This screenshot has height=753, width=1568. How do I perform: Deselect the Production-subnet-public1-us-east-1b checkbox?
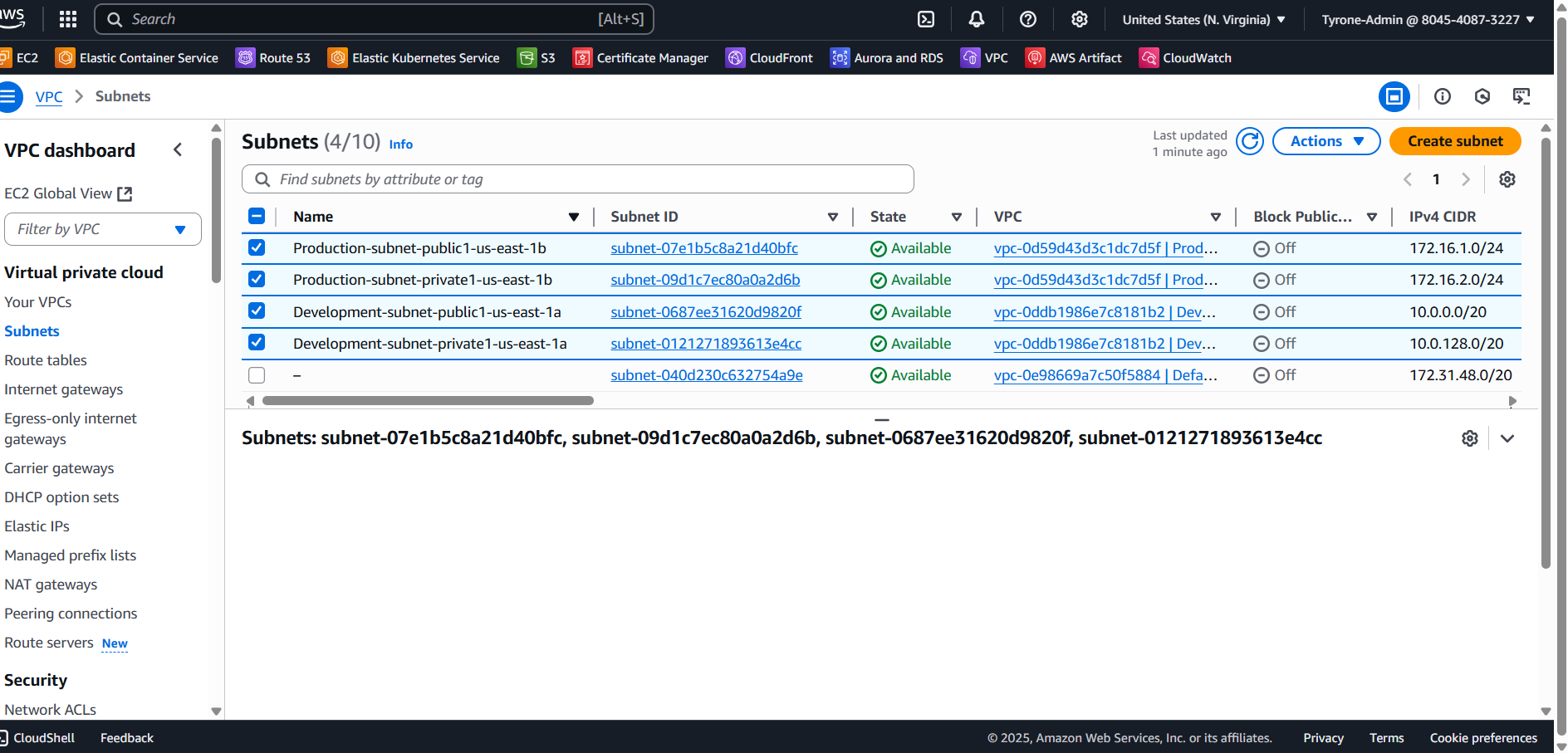pos(257,247)
